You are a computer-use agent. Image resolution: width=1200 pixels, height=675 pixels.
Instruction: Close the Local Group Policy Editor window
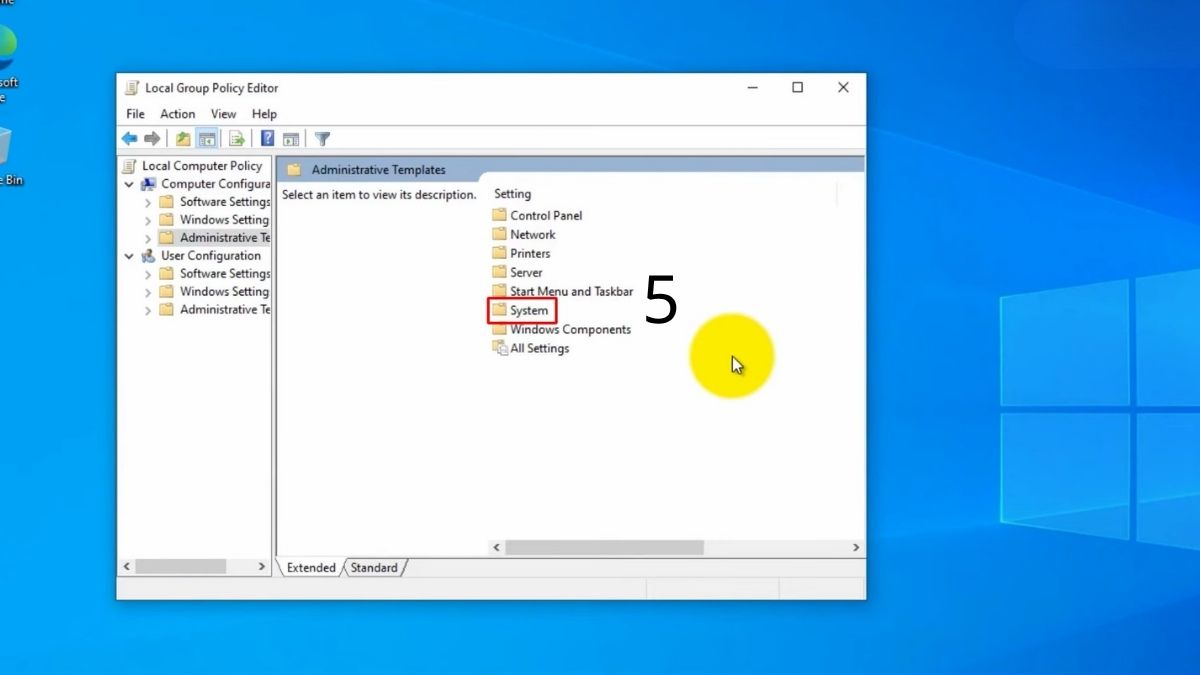click(843, 88)
